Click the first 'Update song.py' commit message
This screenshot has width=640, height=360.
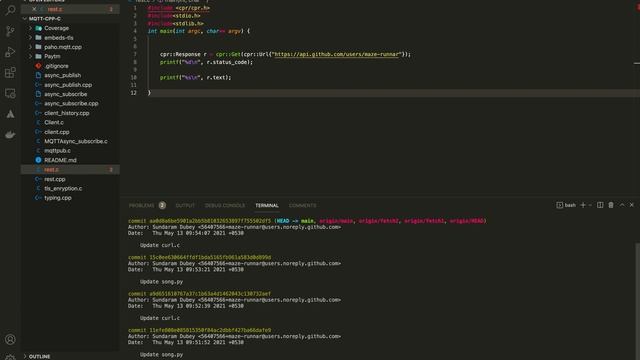tap(161, 282)
